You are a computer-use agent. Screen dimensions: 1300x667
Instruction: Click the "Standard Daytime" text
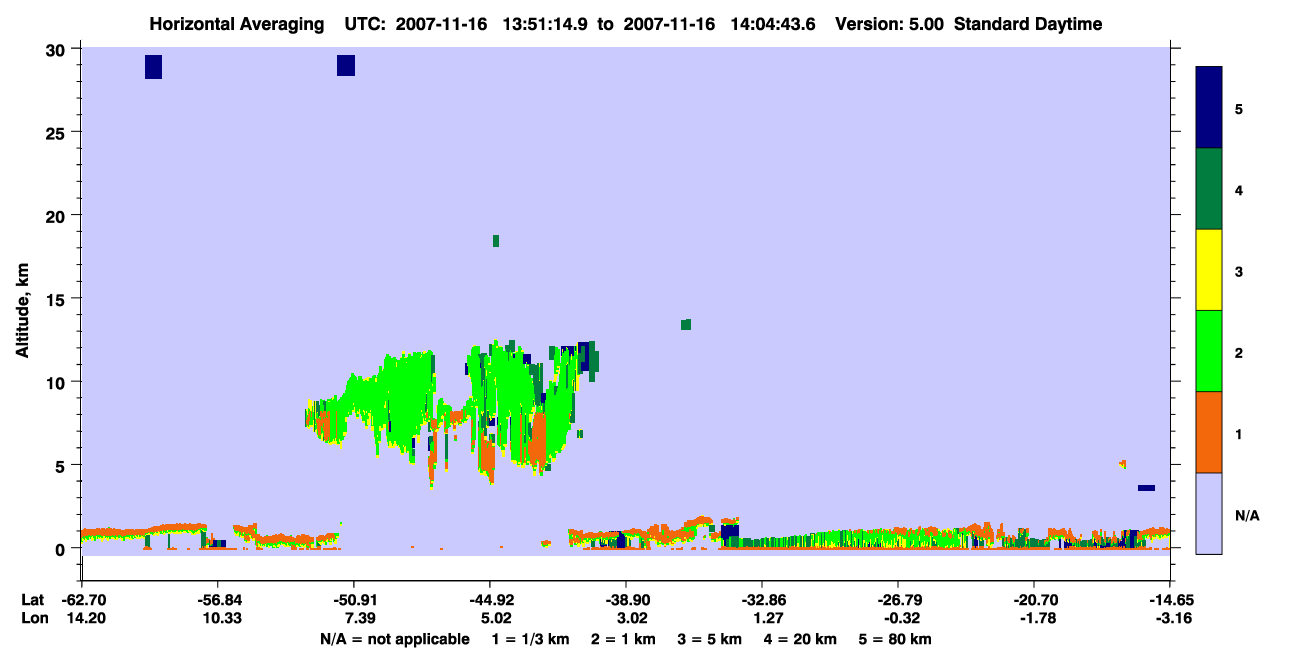pyautogui.click(x=1028, y=24)
